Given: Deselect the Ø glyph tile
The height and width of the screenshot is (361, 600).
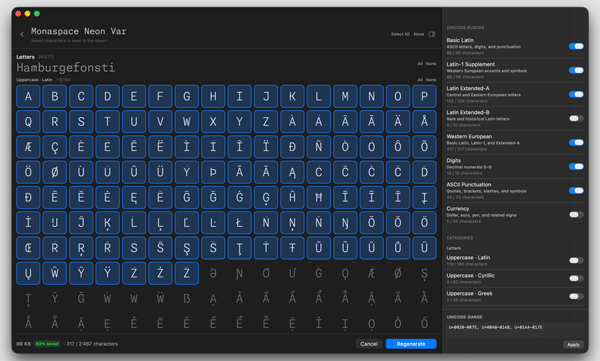Looking at the screenshot, I should pyautogui.click(x=55, y=172).
